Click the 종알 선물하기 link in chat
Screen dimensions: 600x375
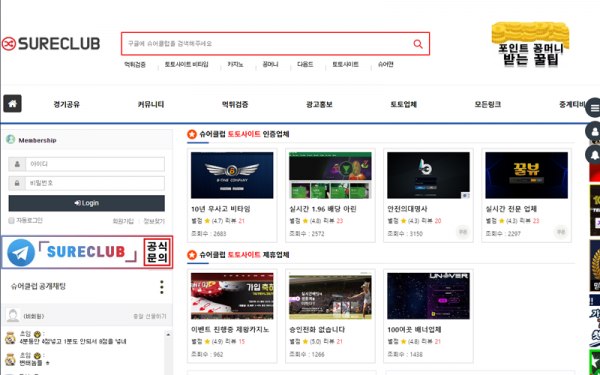[150, 316]
